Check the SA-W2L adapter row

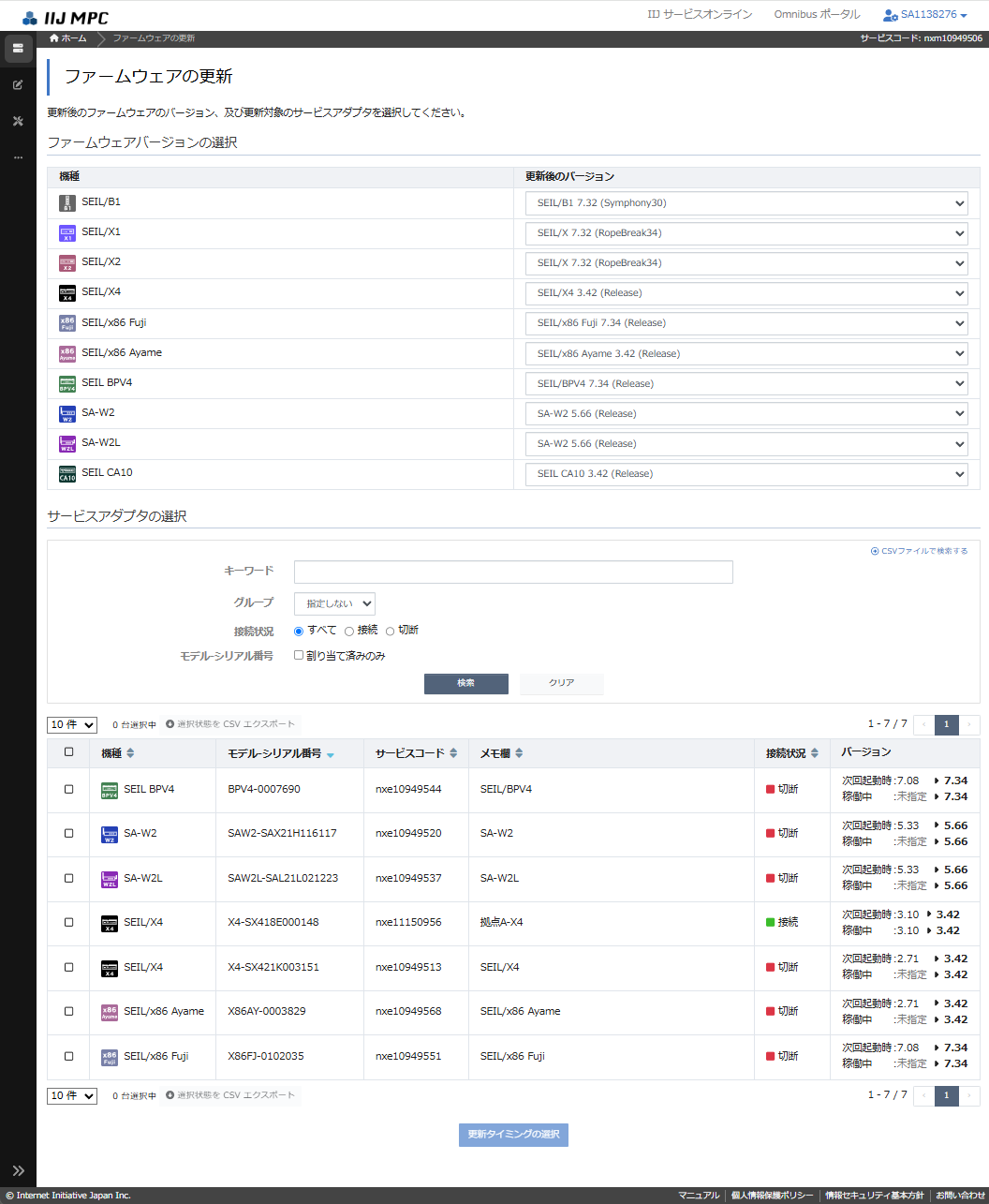pyautogui.click(x=68, y=878)
